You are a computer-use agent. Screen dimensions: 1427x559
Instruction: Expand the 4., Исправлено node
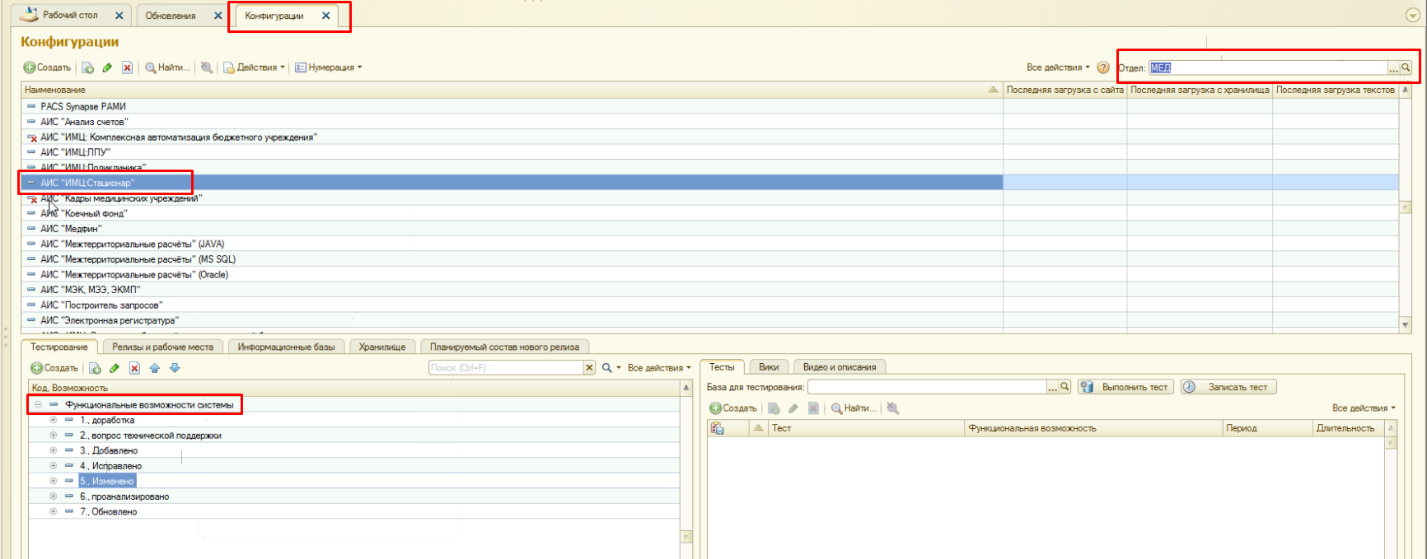click(x=53, y=466)
